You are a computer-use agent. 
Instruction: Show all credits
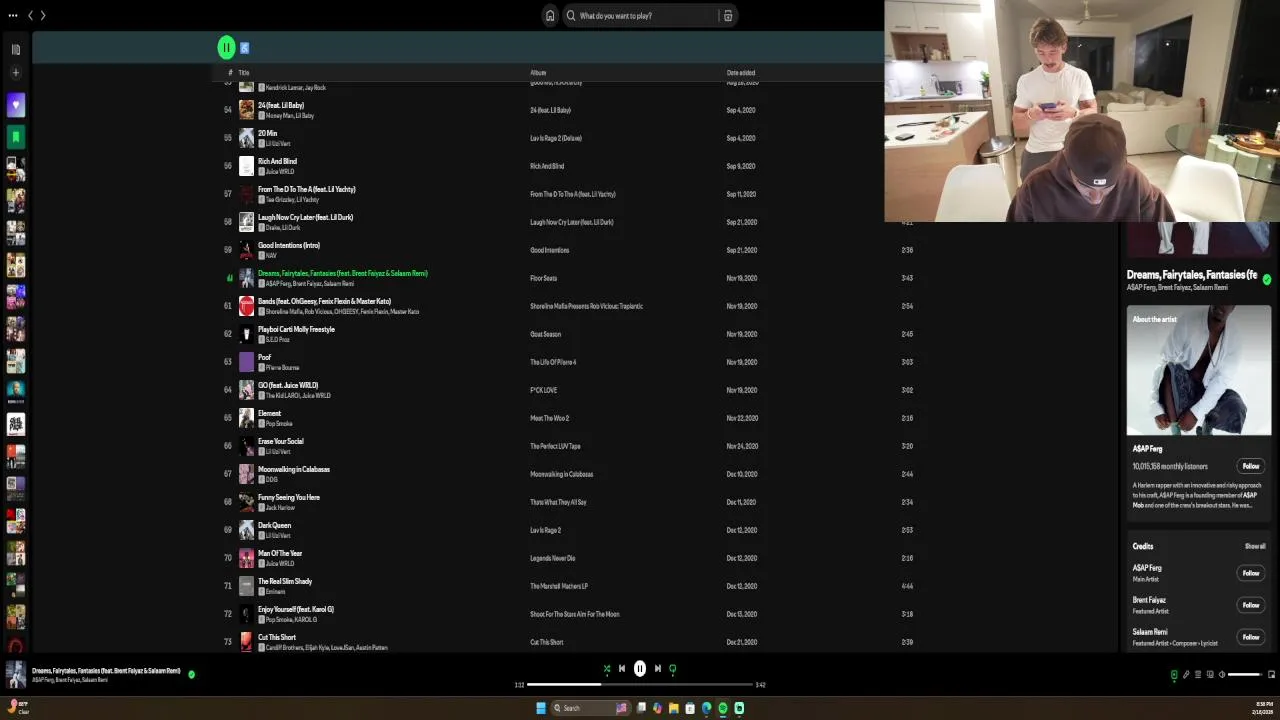tap(1255, 546)
